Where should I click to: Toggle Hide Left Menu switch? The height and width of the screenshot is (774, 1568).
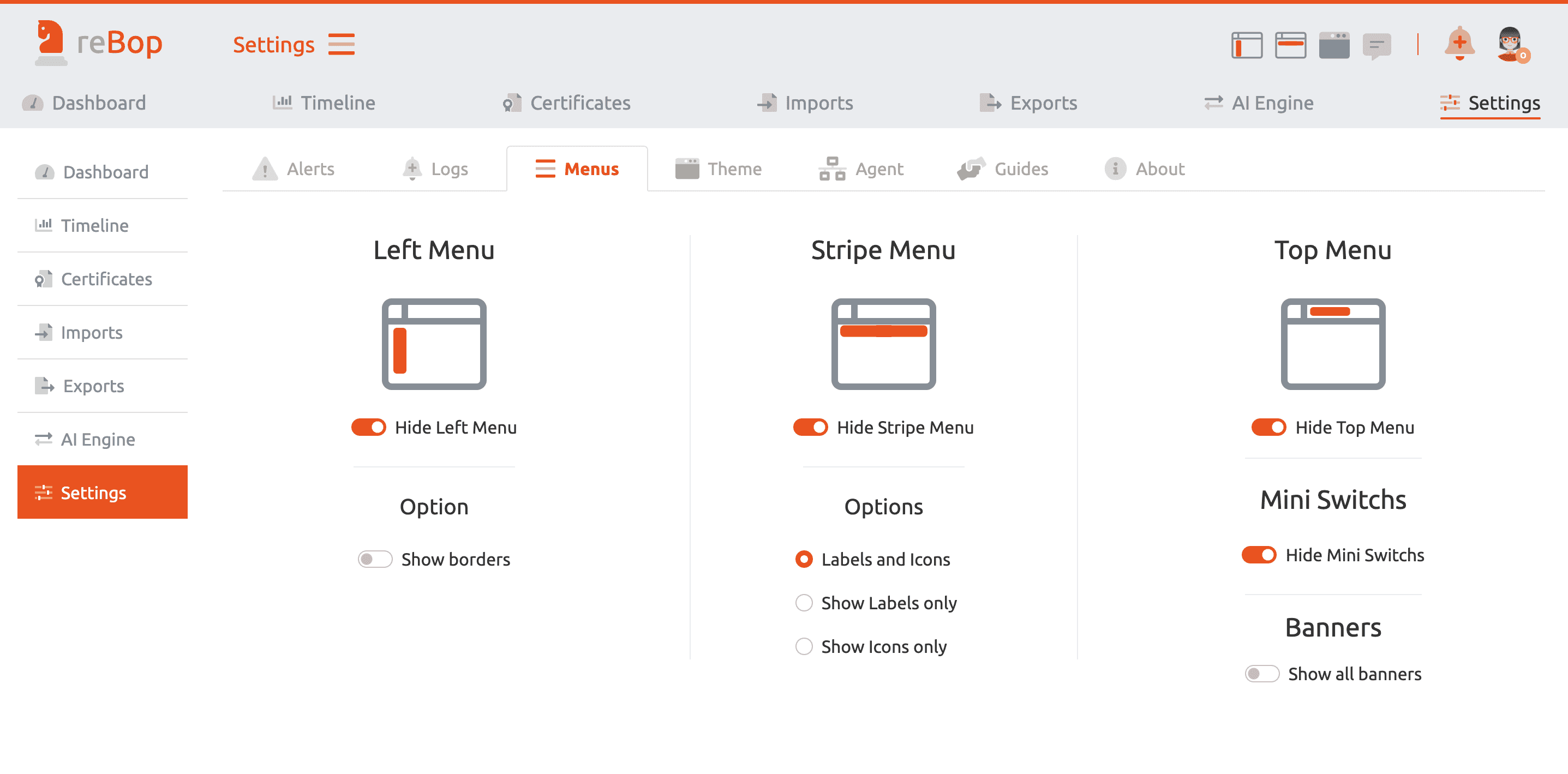(369, 427)
